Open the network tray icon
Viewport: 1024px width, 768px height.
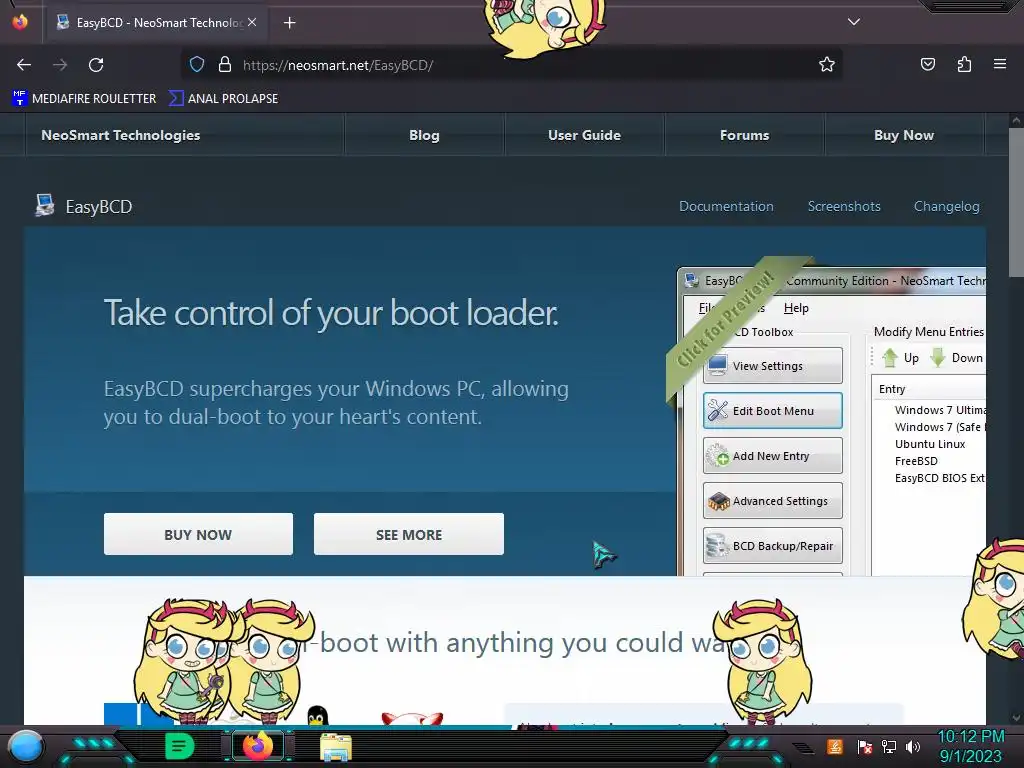tap(889, 746)
